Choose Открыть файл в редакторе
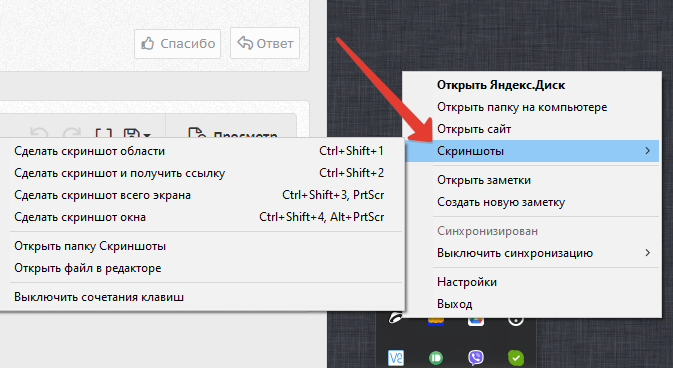The image size is (673, 368). pos(201,268)
